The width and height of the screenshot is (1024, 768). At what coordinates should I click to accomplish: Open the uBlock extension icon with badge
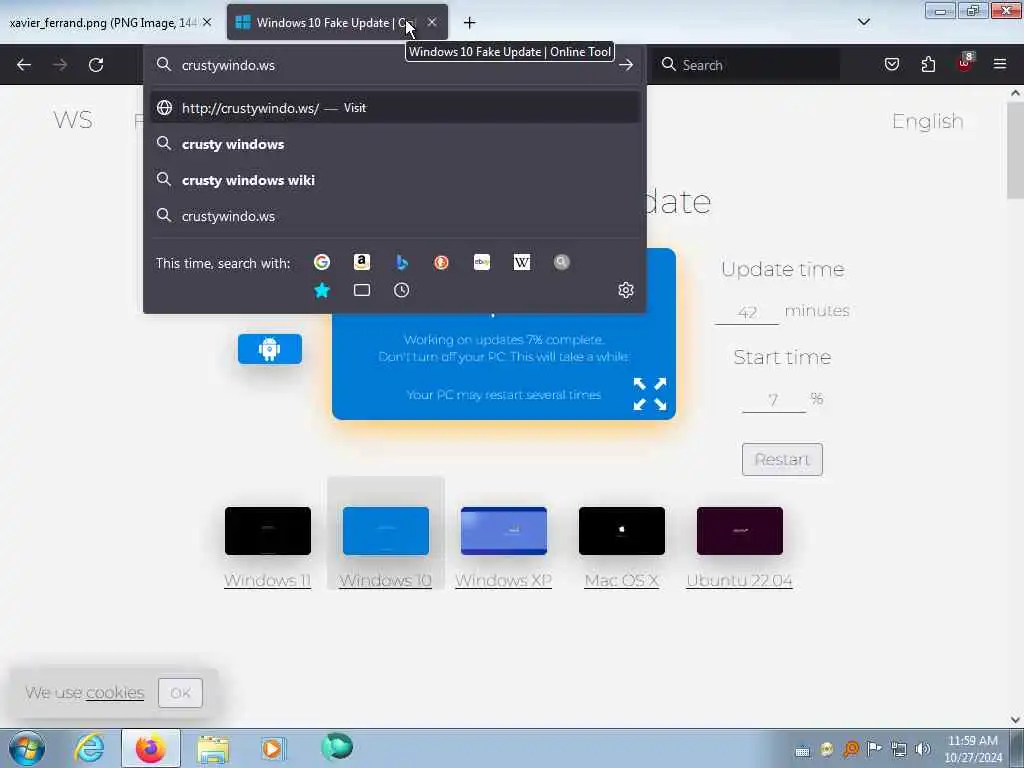(965, 63)
